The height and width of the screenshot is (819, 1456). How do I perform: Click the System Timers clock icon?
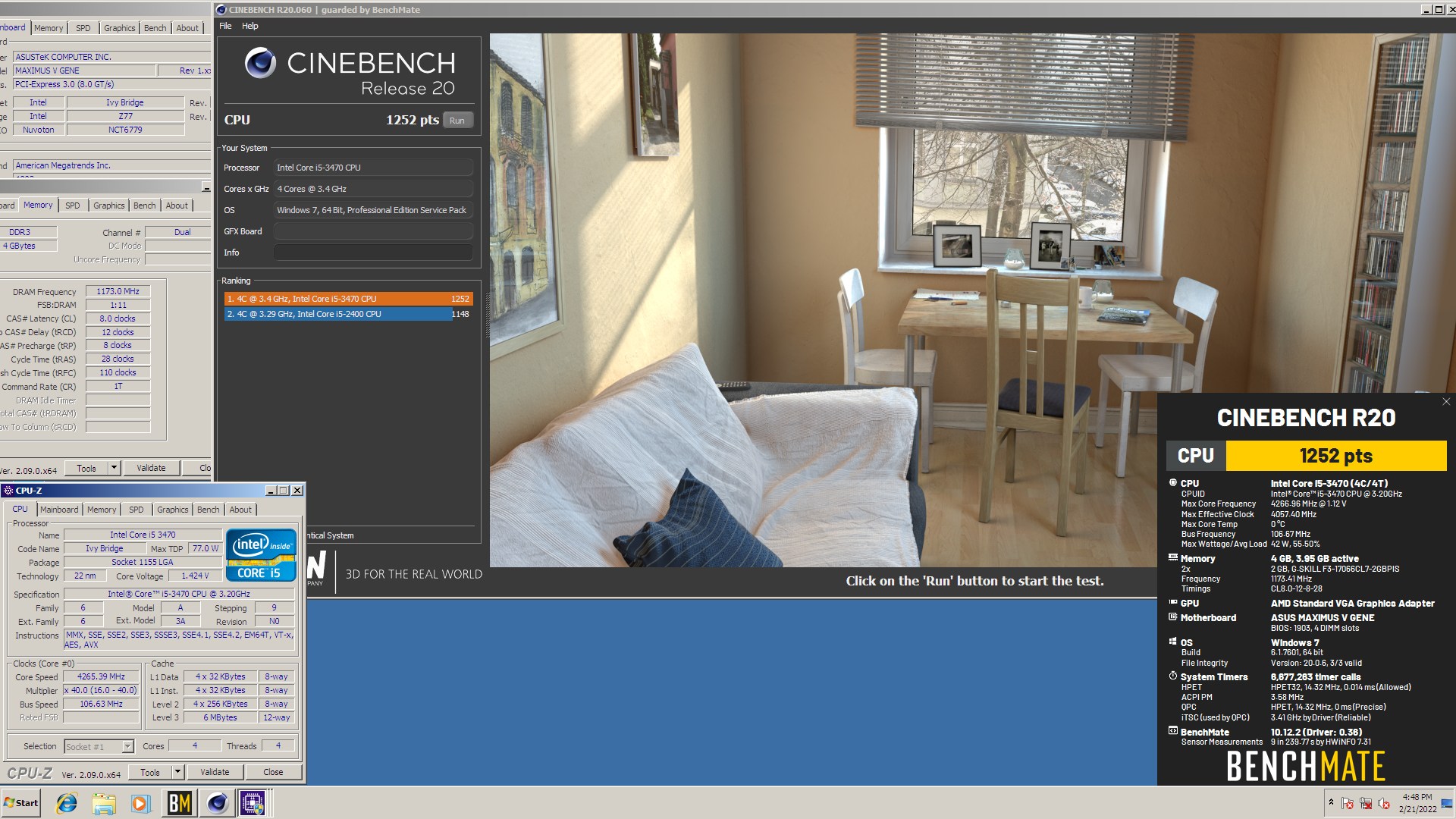click(x=1173, y=676)
